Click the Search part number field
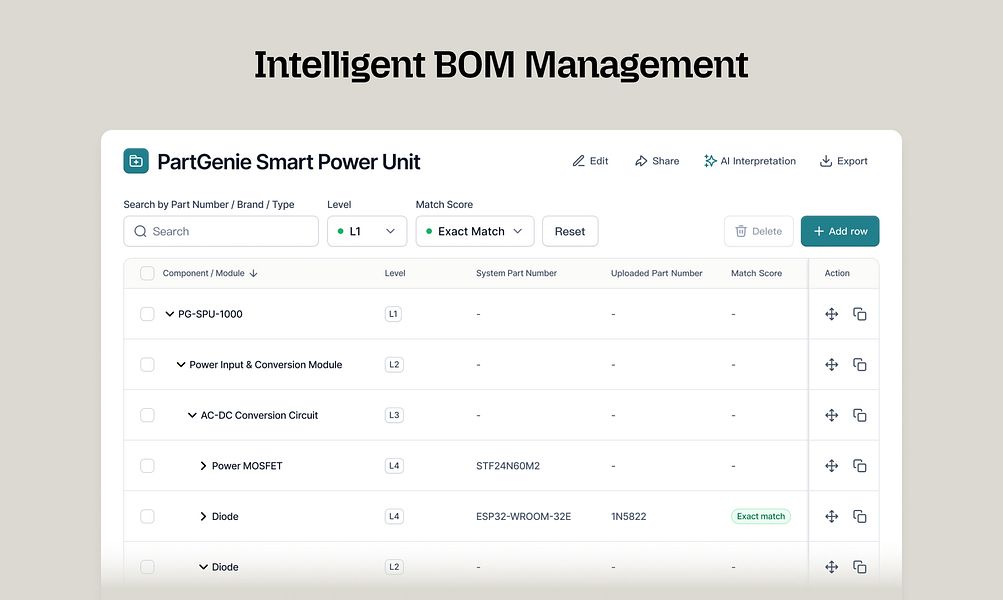 point(221,231)
